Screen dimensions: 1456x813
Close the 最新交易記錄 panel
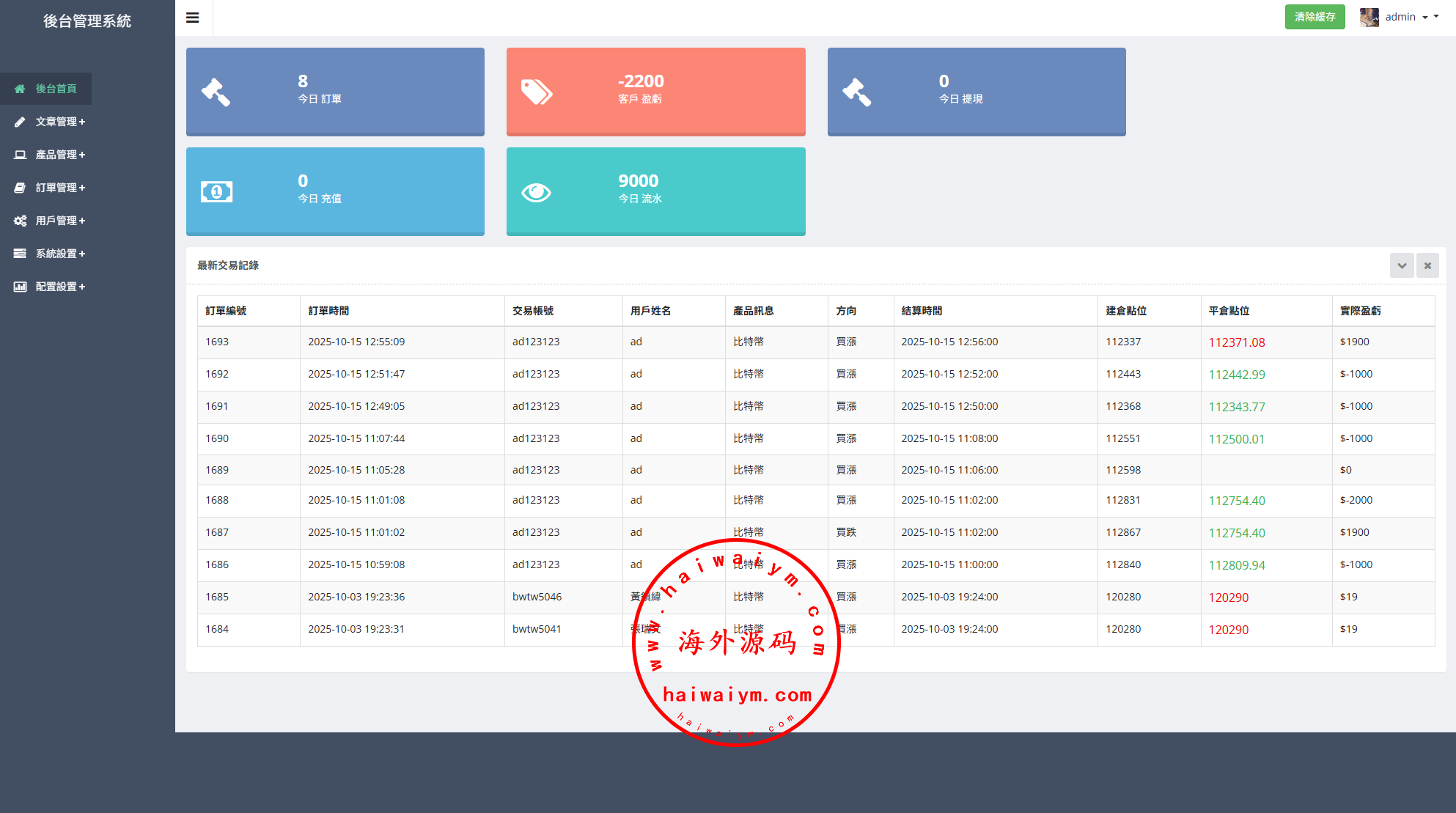click(x=1427, y=265)
